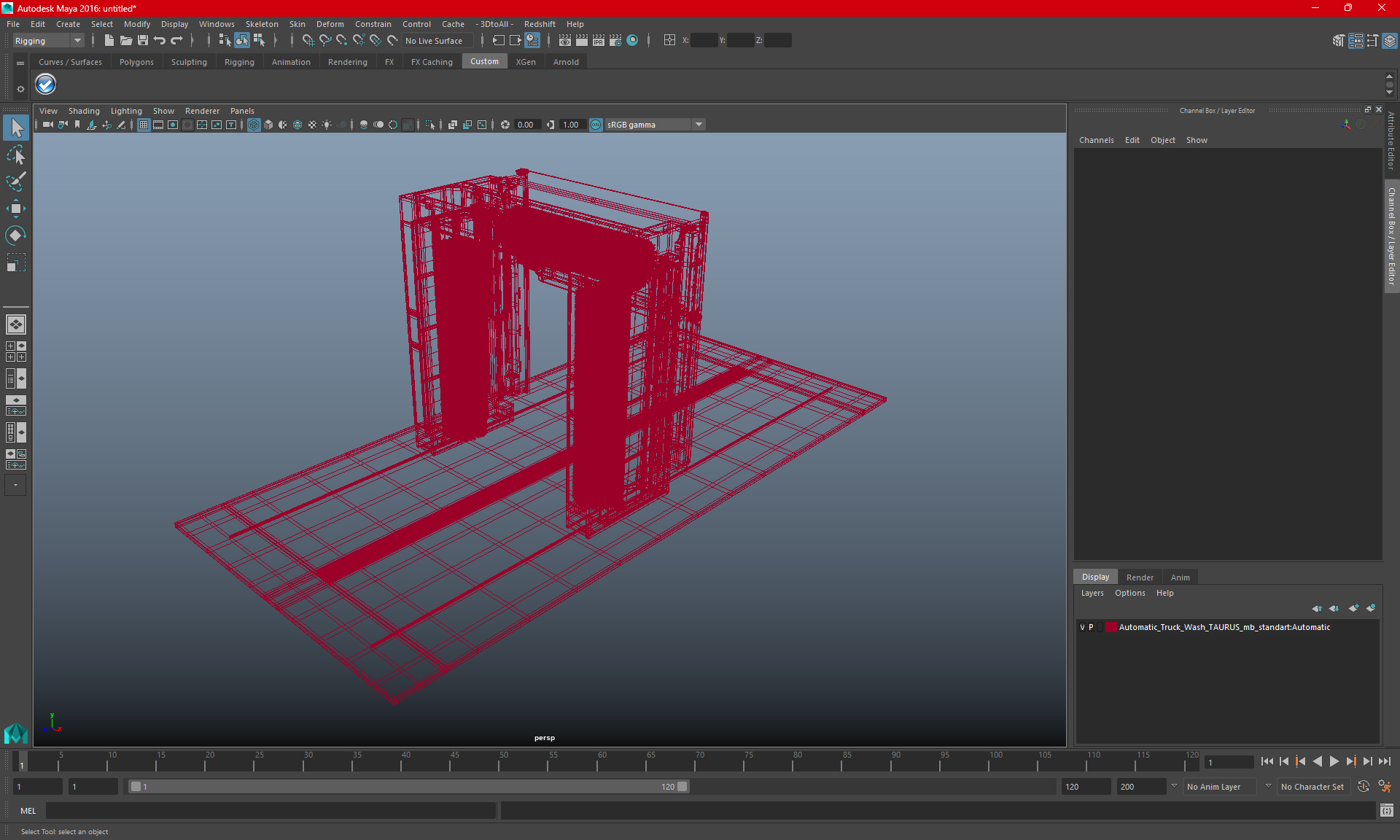Viewport: 1400px width, 840px height.
Task: Open the Script Editor icon
Action: pos(1387,811)
